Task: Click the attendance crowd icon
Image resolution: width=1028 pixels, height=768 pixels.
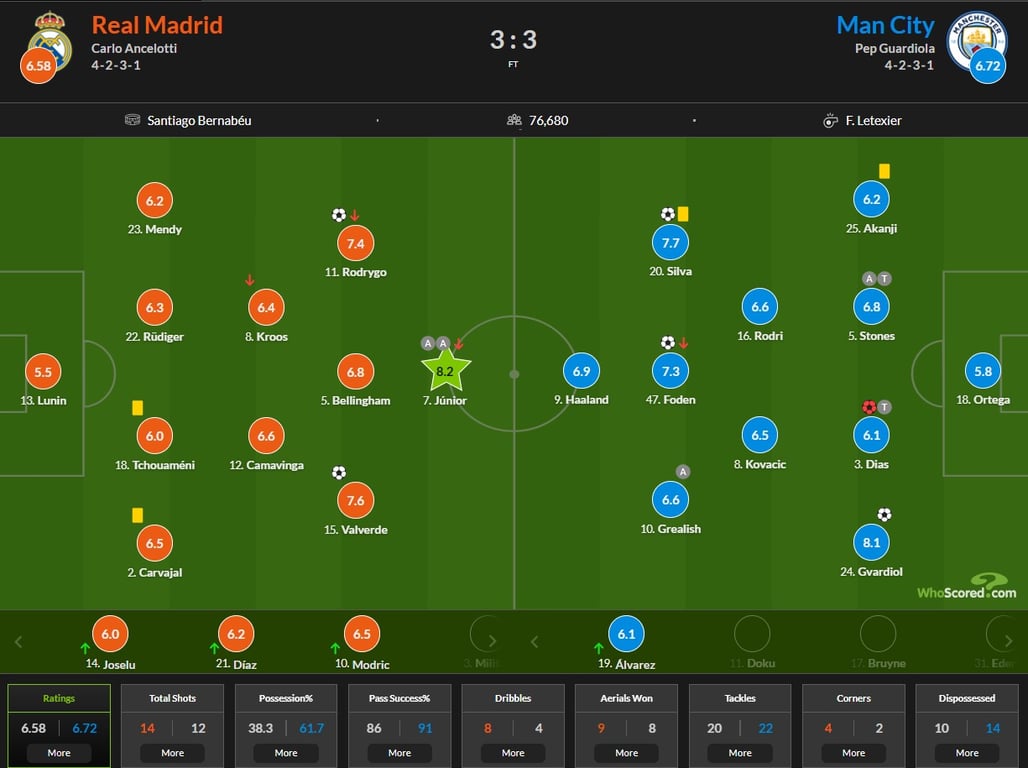Action: [x=514, y=120]
